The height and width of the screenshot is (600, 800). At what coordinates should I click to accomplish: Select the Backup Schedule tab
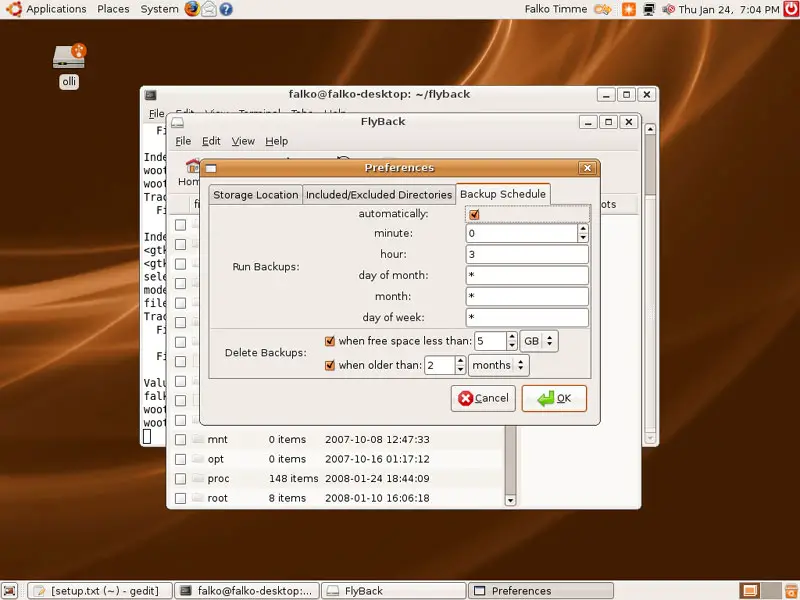503,194
